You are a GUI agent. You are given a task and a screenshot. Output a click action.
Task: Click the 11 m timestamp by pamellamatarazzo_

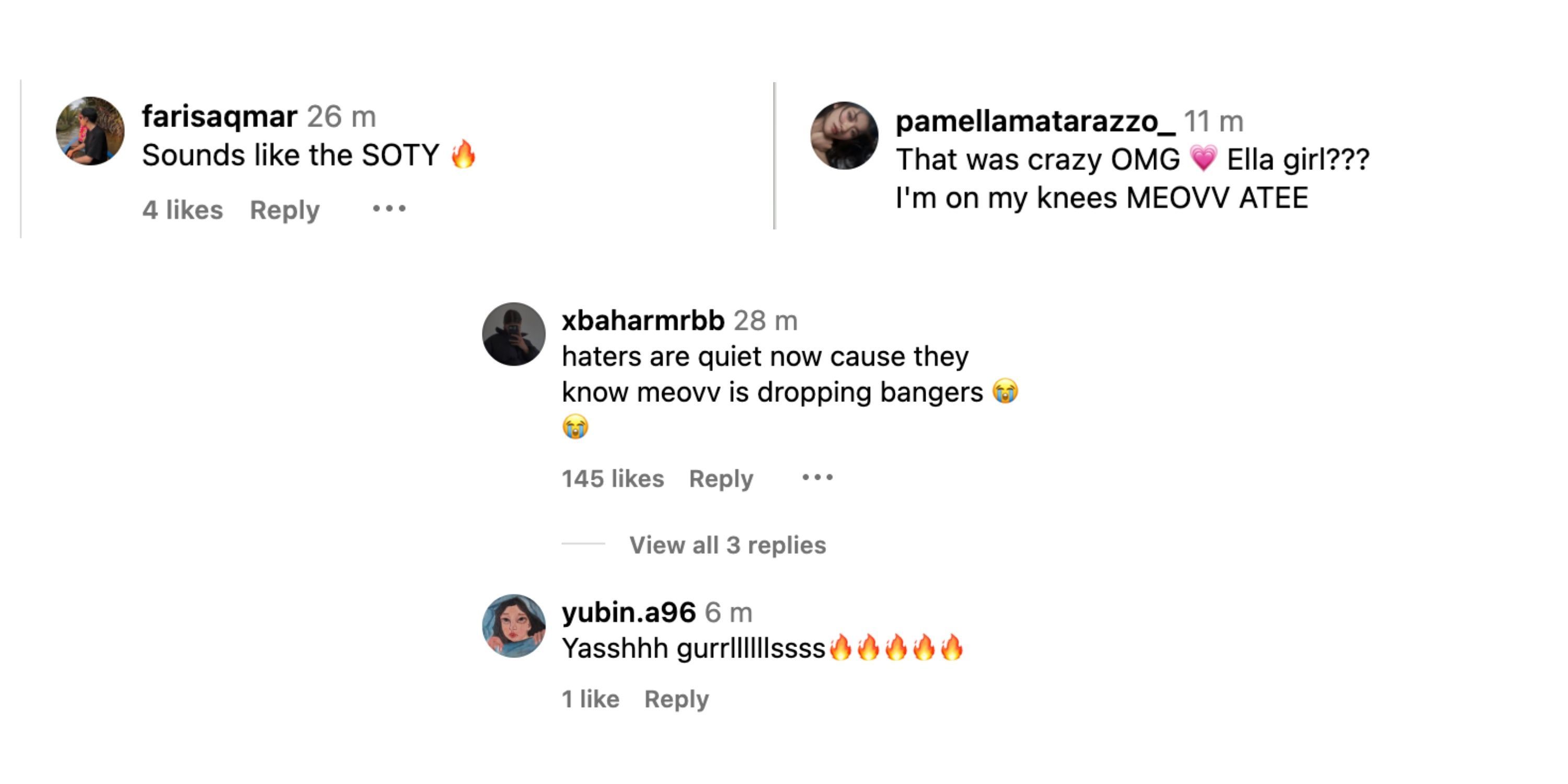click(1213, 121)
